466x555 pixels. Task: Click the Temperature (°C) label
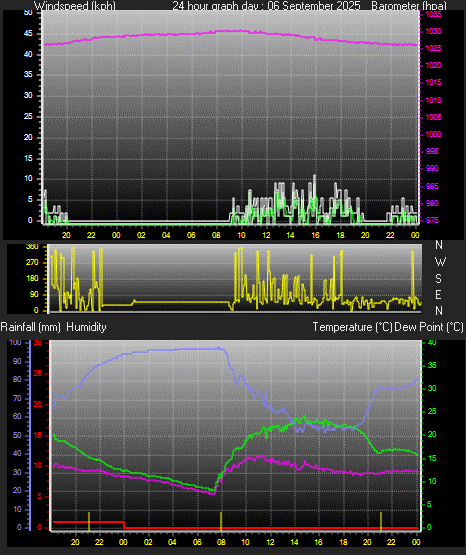pos(352,327)
